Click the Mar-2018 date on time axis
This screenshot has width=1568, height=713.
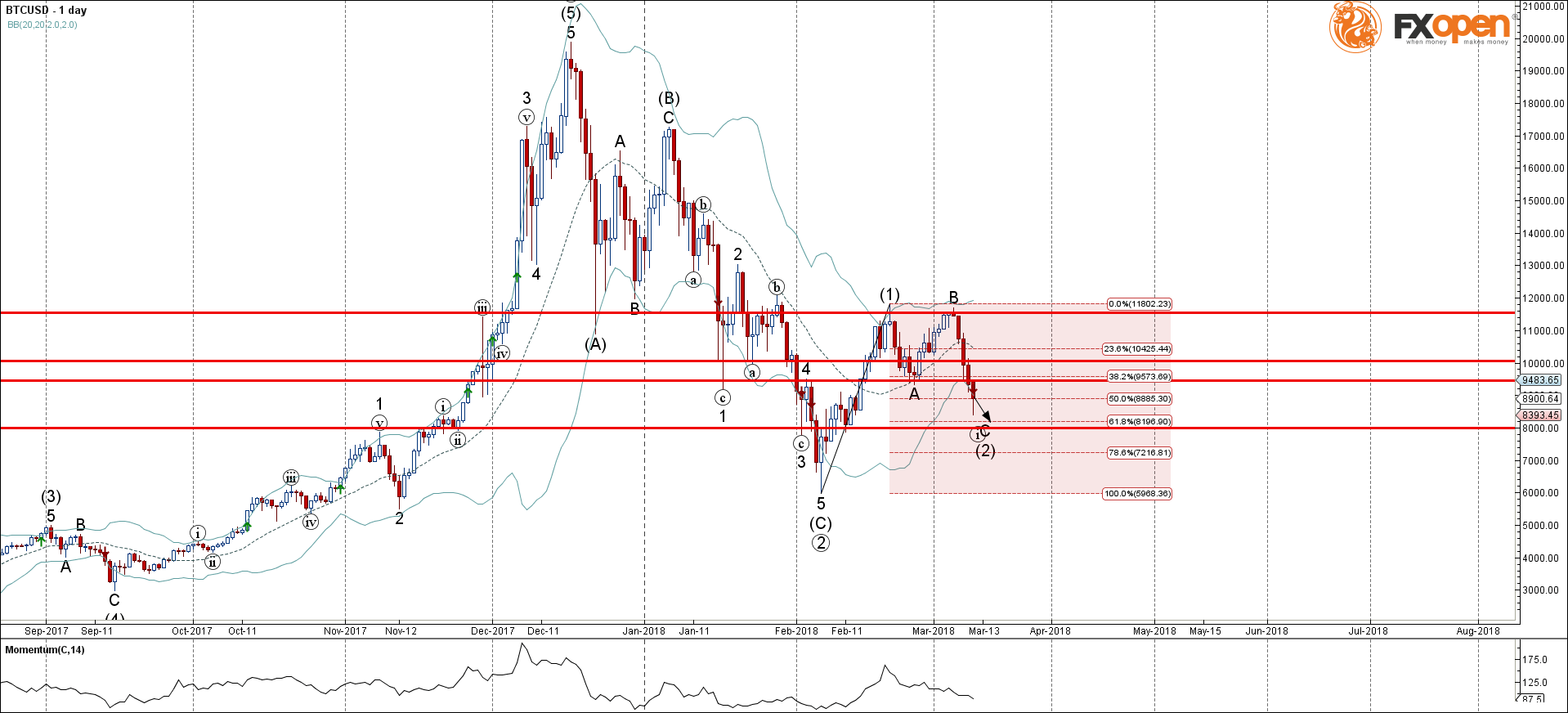pyautogui.click(x=933, y=630)
